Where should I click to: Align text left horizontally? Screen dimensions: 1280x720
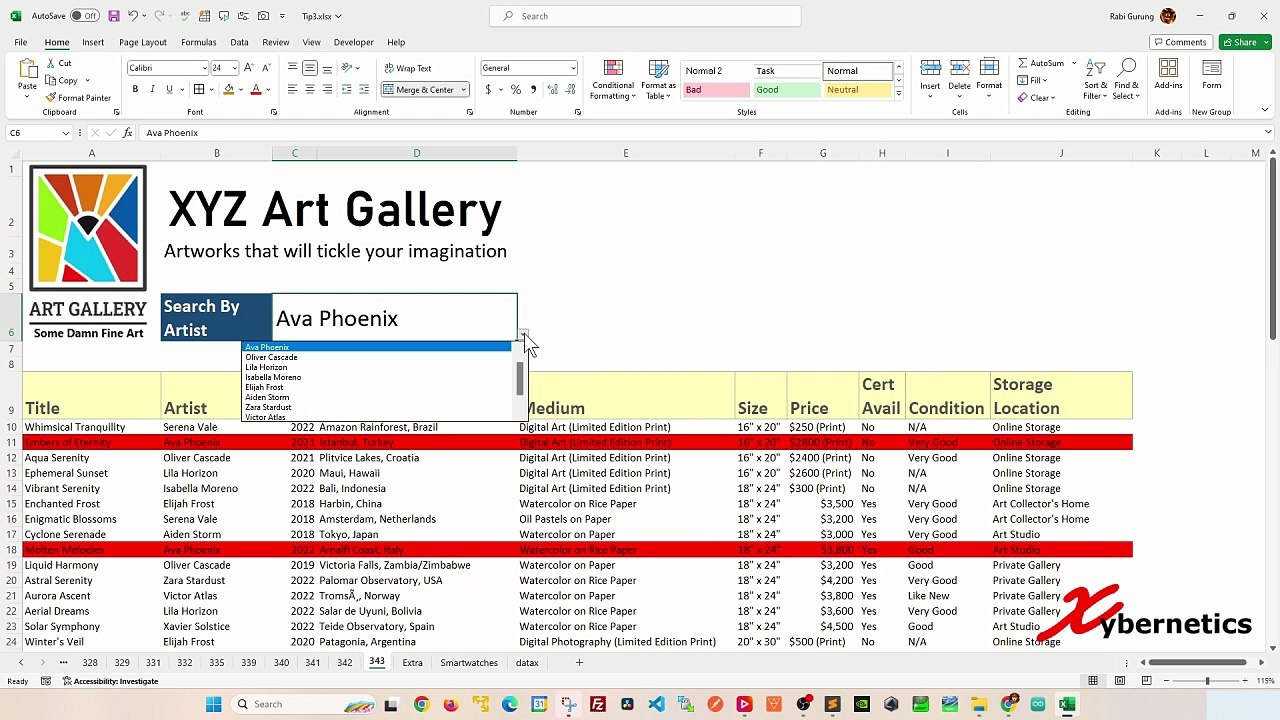click(292, 89)
